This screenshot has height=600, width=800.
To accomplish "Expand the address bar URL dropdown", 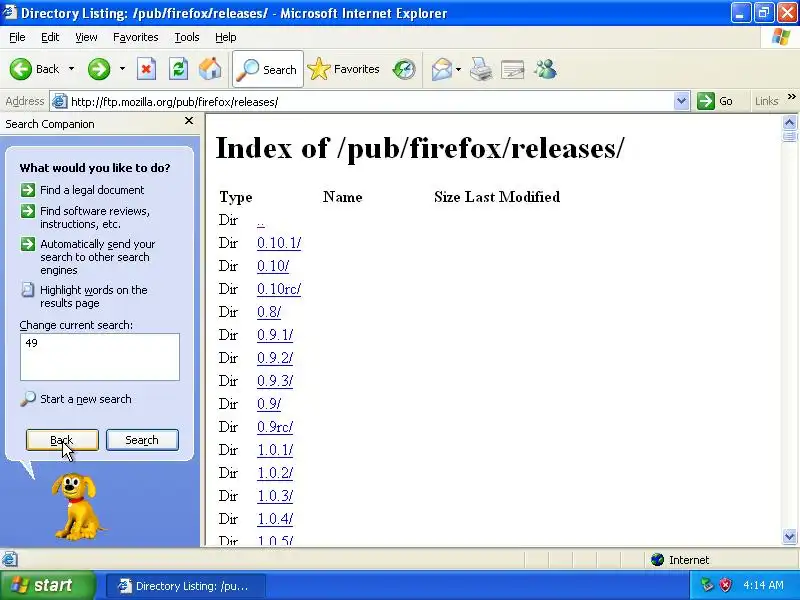I will click(x=681, y=101).
